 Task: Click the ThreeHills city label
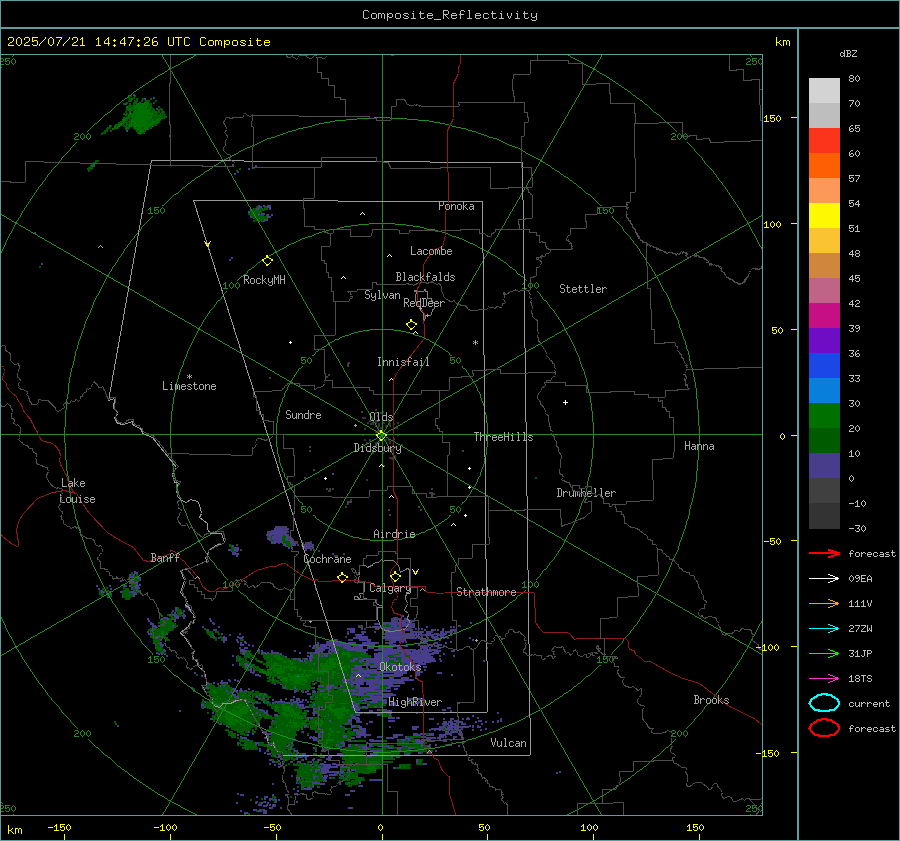[503, 437]
